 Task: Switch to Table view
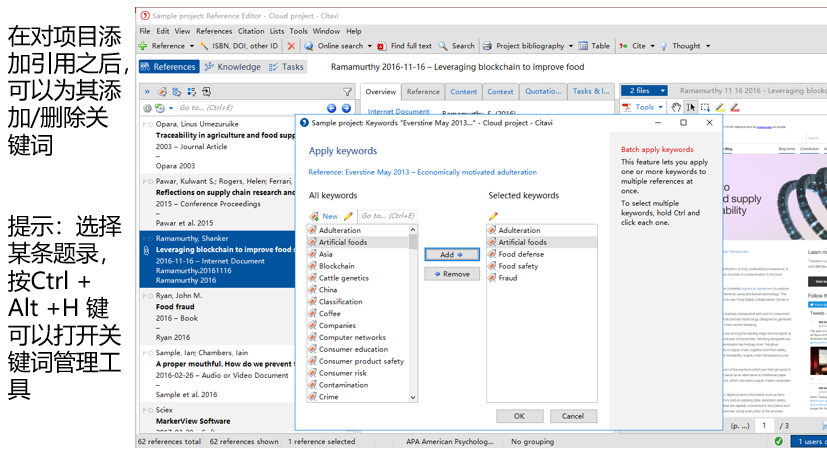[594, 46]
